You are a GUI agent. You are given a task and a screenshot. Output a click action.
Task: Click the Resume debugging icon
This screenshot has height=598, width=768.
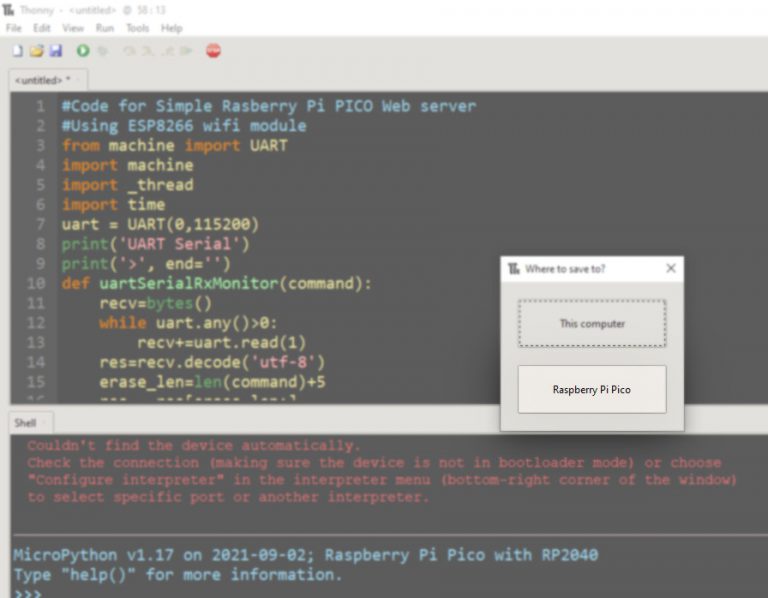(x=186, y=51)
